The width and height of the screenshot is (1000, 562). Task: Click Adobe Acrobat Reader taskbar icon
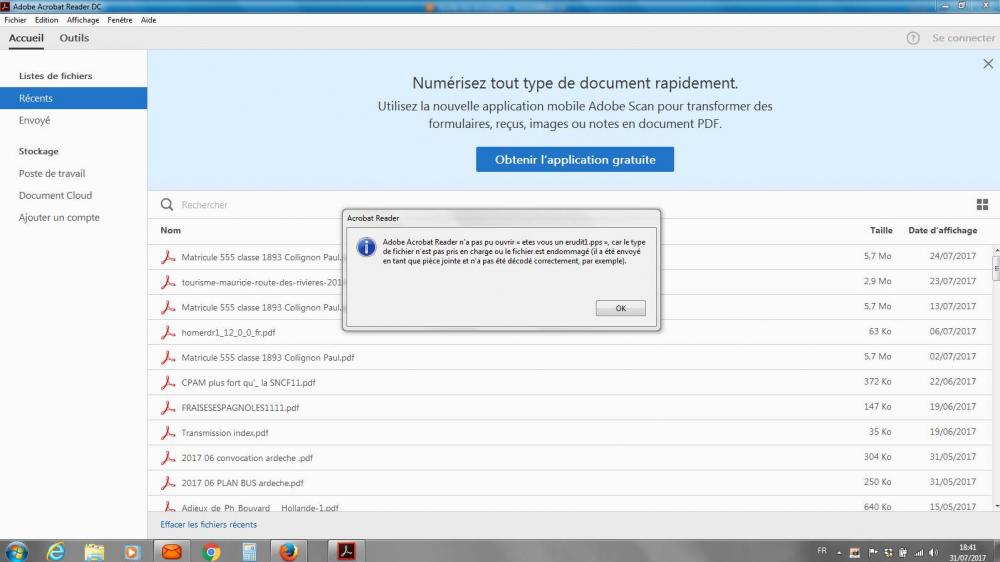(346, 551)
